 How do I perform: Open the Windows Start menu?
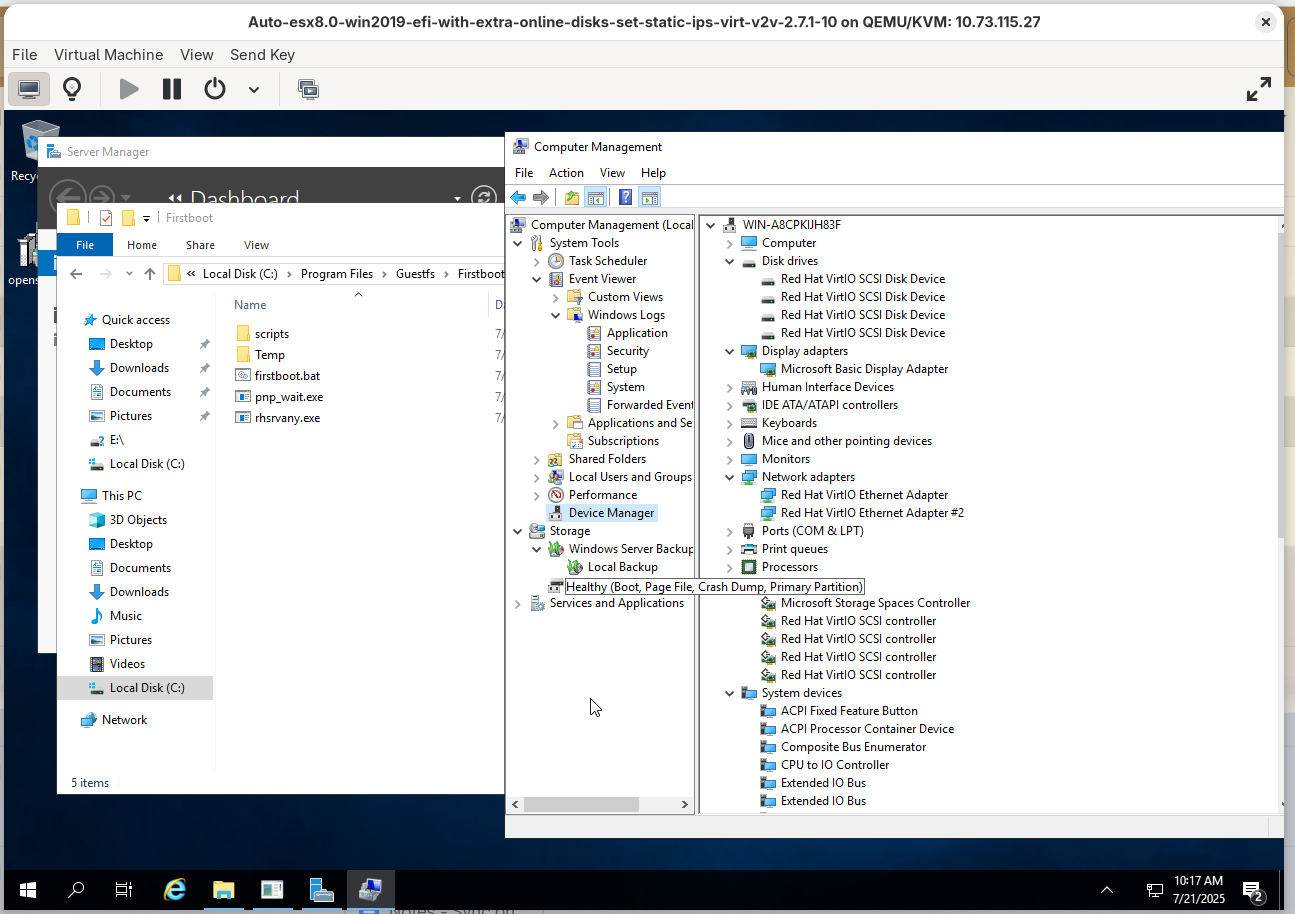click(28, 889)
